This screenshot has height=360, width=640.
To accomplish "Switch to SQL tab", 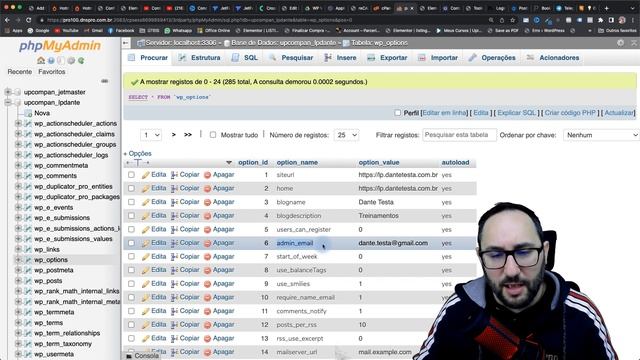I will point(245,58).
